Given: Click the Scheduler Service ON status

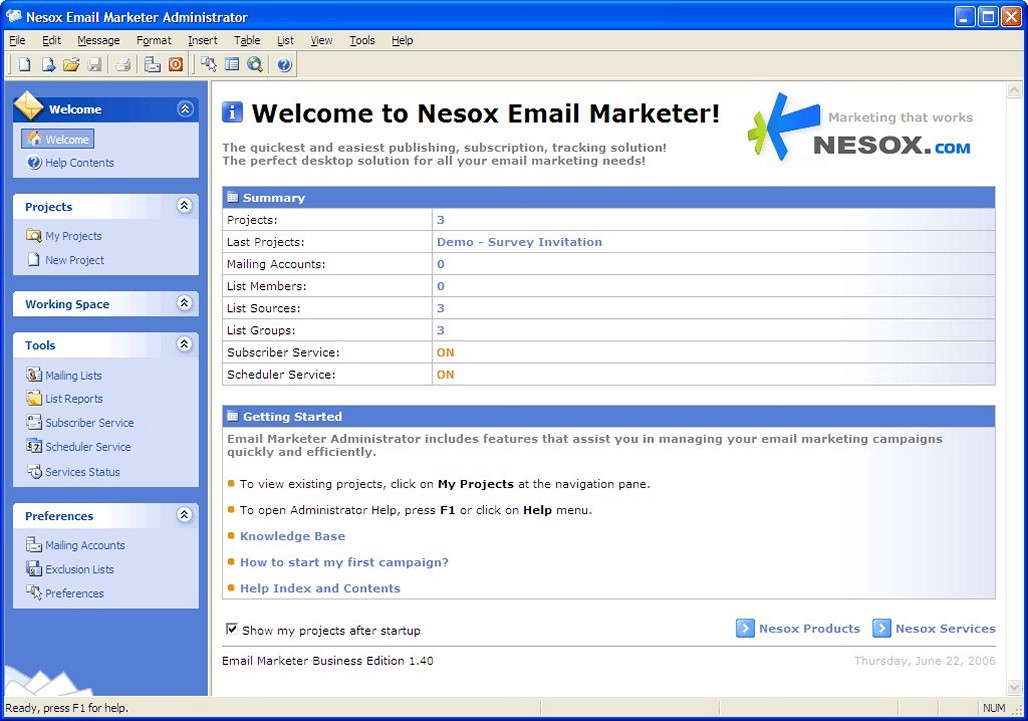Looking at the screenshot, I should [445, 374].
